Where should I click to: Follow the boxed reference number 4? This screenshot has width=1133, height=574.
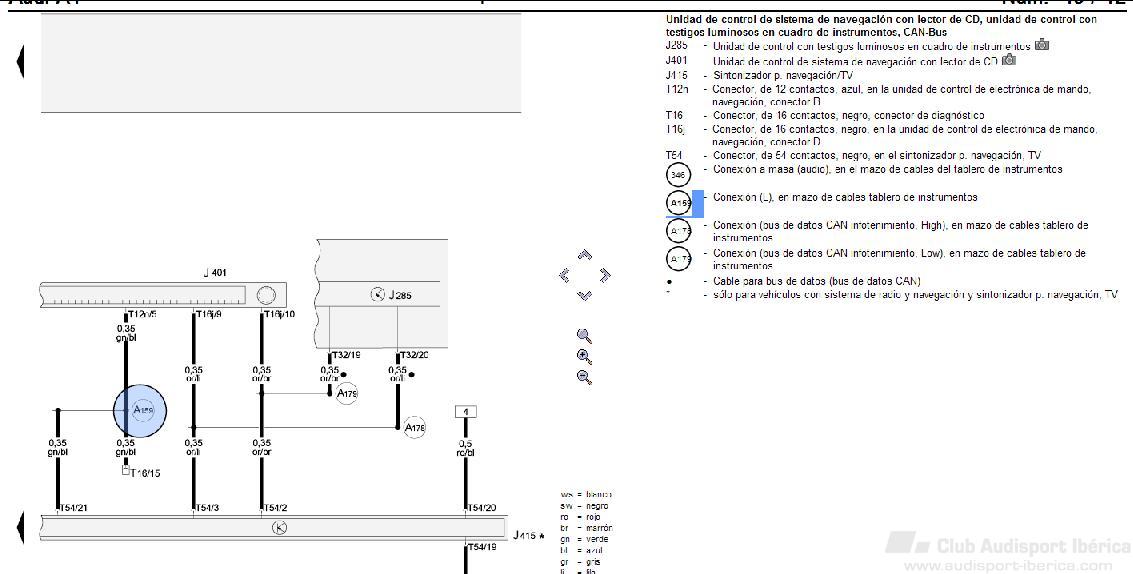point(465,412)
